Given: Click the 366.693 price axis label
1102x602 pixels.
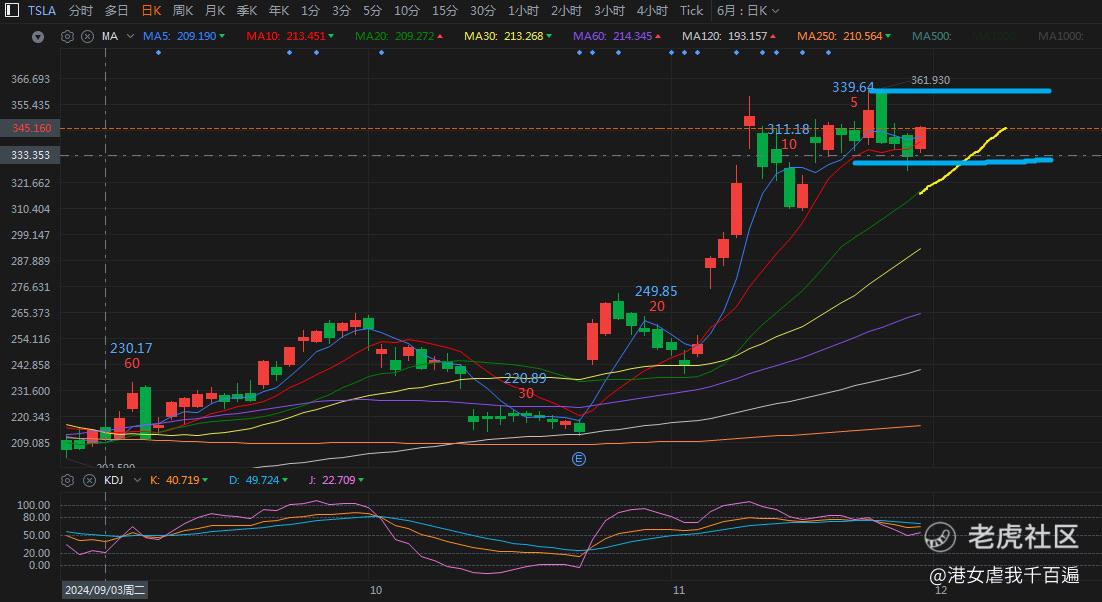Looking at the screenshot, I should coord(30,79).
